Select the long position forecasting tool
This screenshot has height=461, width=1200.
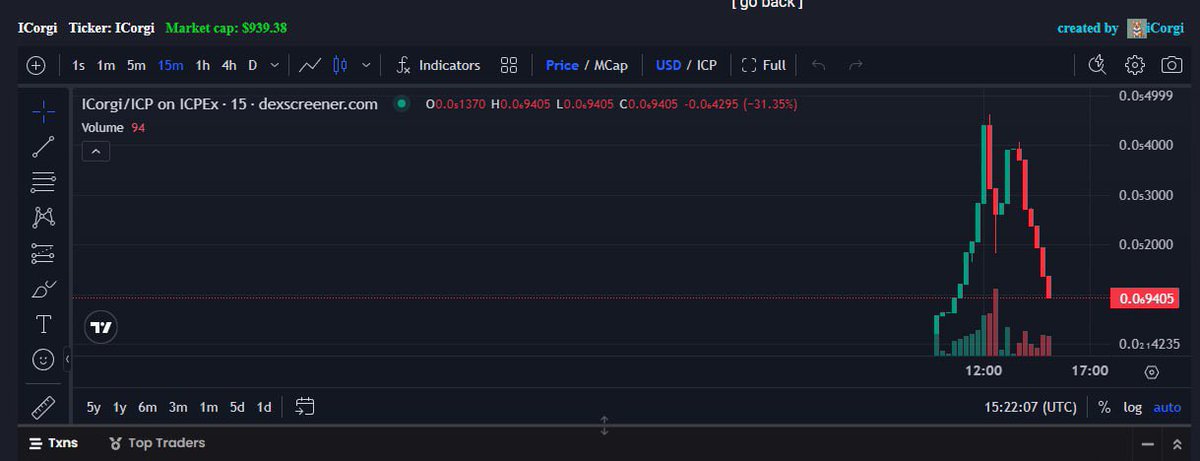pyautogui.click(x=43, y=253)
